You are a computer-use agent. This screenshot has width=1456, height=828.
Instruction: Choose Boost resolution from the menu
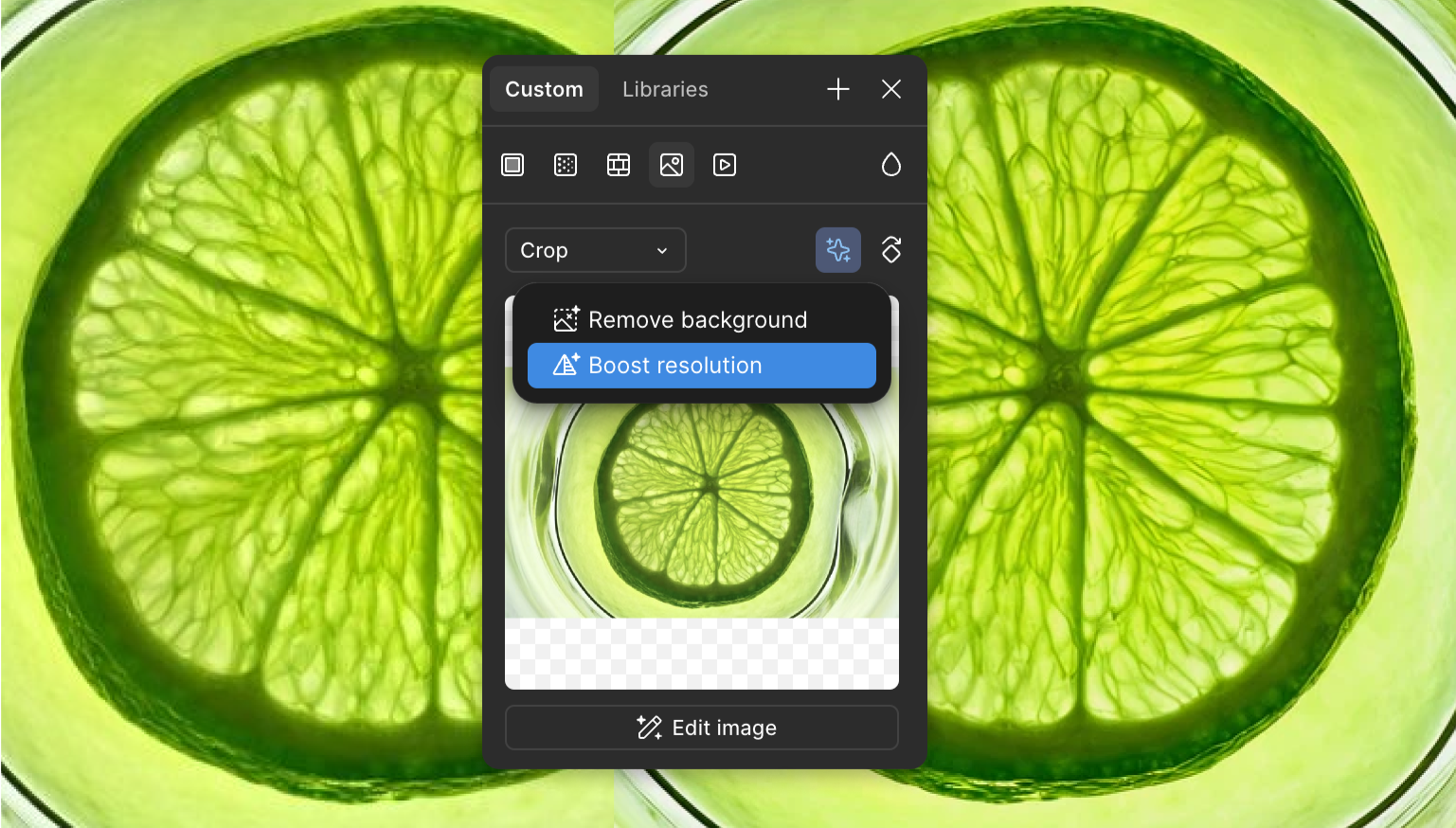click(x=701, y=366)
